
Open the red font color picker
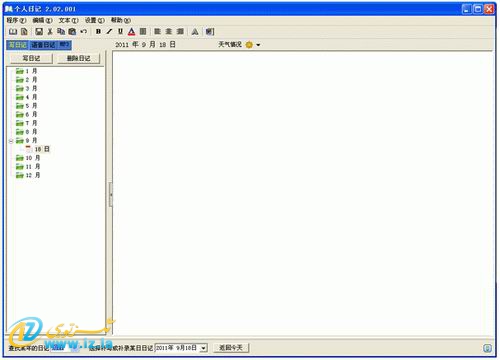coord(132,32)
